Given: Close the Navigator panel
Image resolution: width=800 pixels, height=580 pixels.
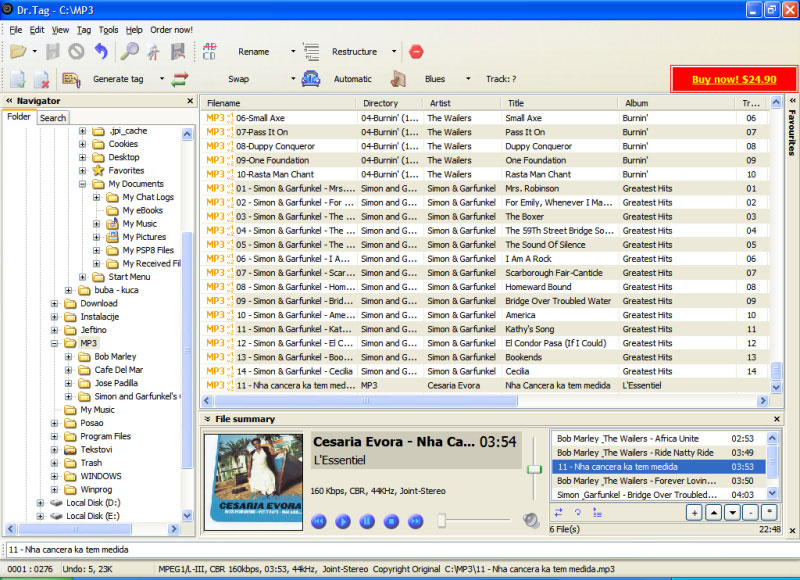Looking at the screenshot, I should point(190,101).
